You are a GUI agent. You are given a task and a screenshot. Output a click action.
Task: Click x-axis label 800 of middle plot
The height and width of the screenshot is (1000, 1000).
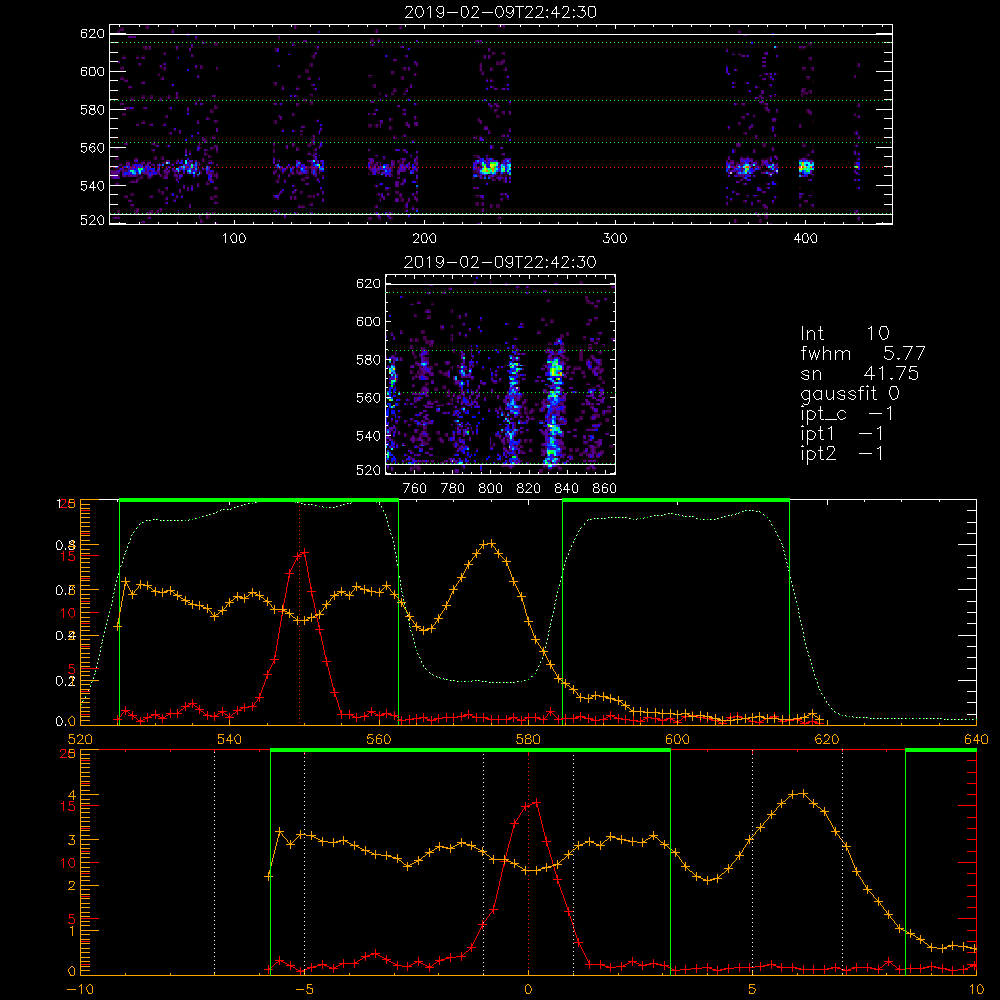(490, 489)
